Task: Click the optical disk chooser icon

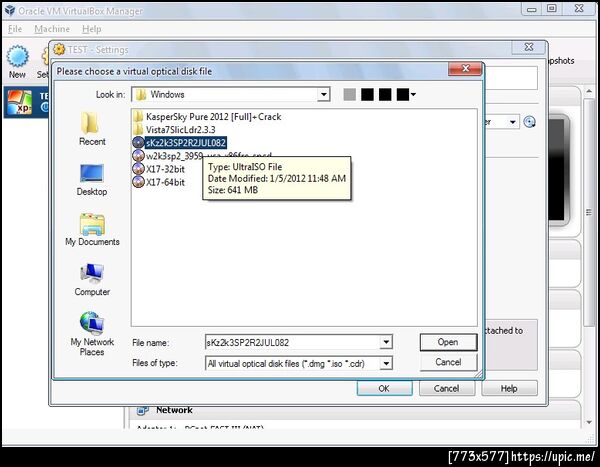Action: point(529,122)
